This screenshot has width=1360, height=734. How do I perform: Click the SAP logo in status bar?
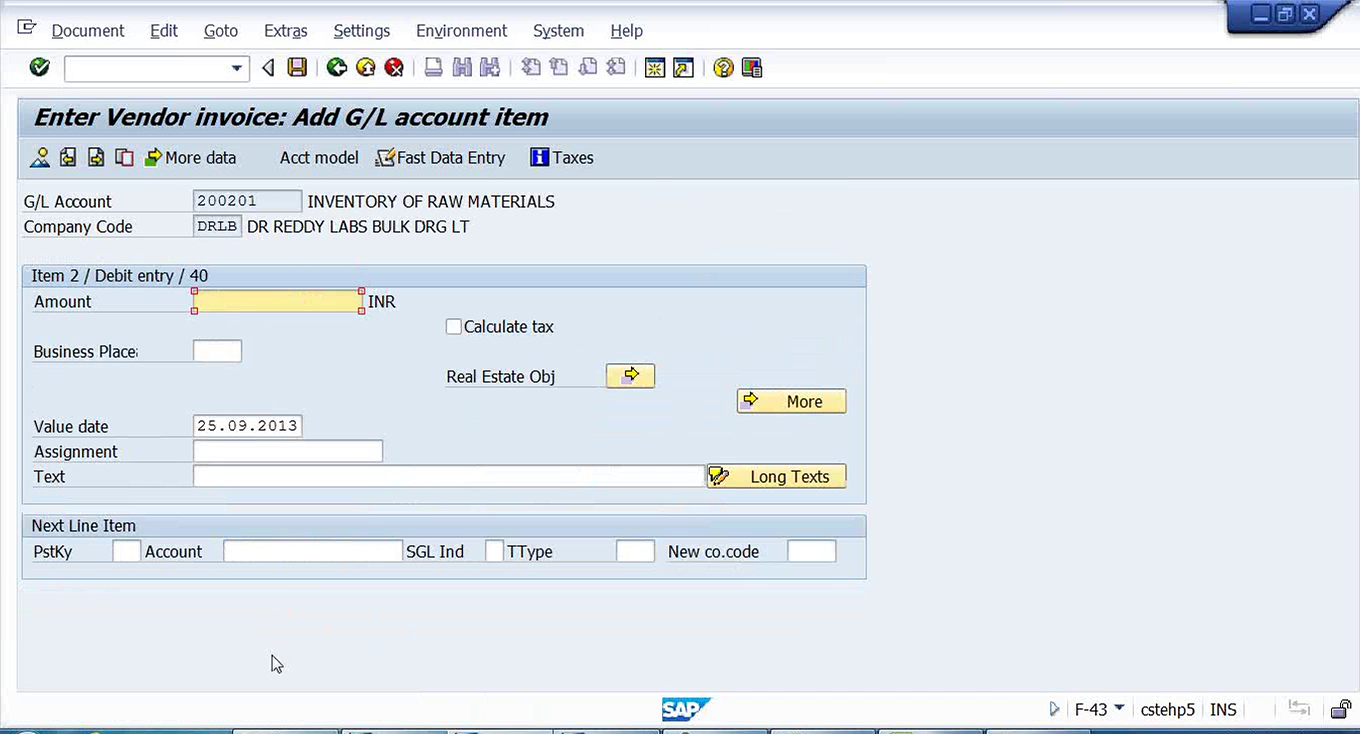click(686, 709)
